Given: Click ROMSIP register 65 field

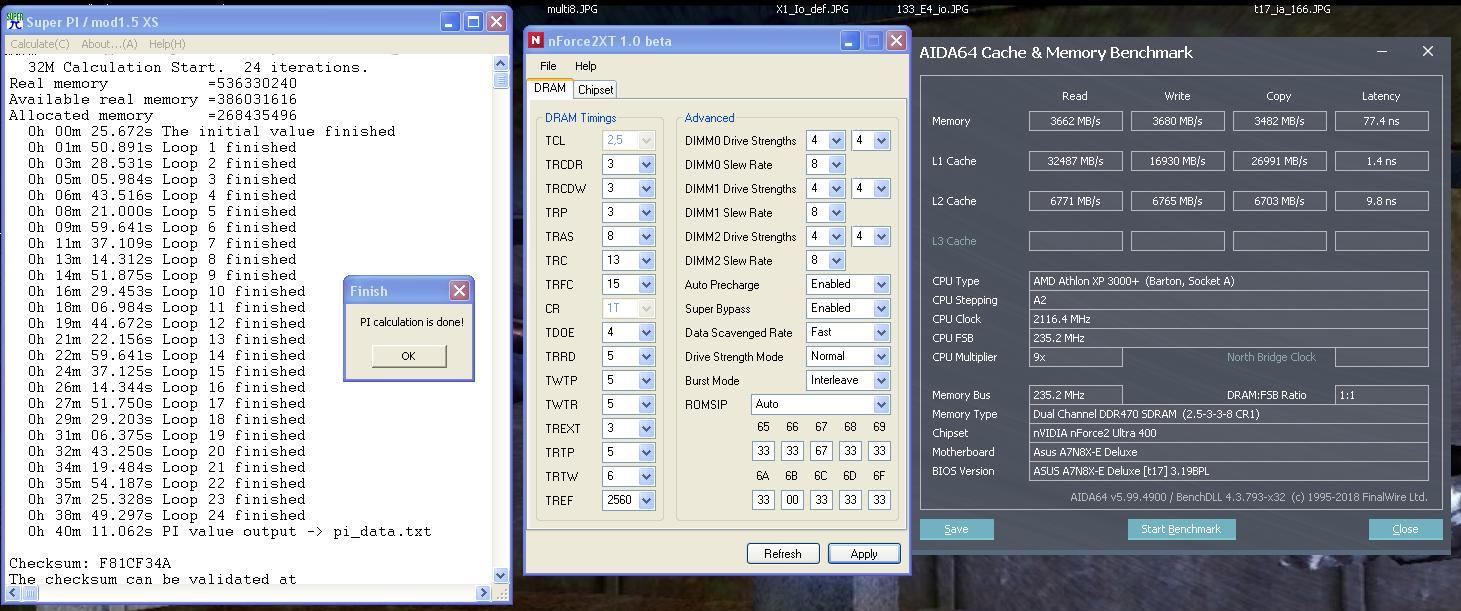Looking at the screenshot, I should pyautogui.click(x=763, y=451).
